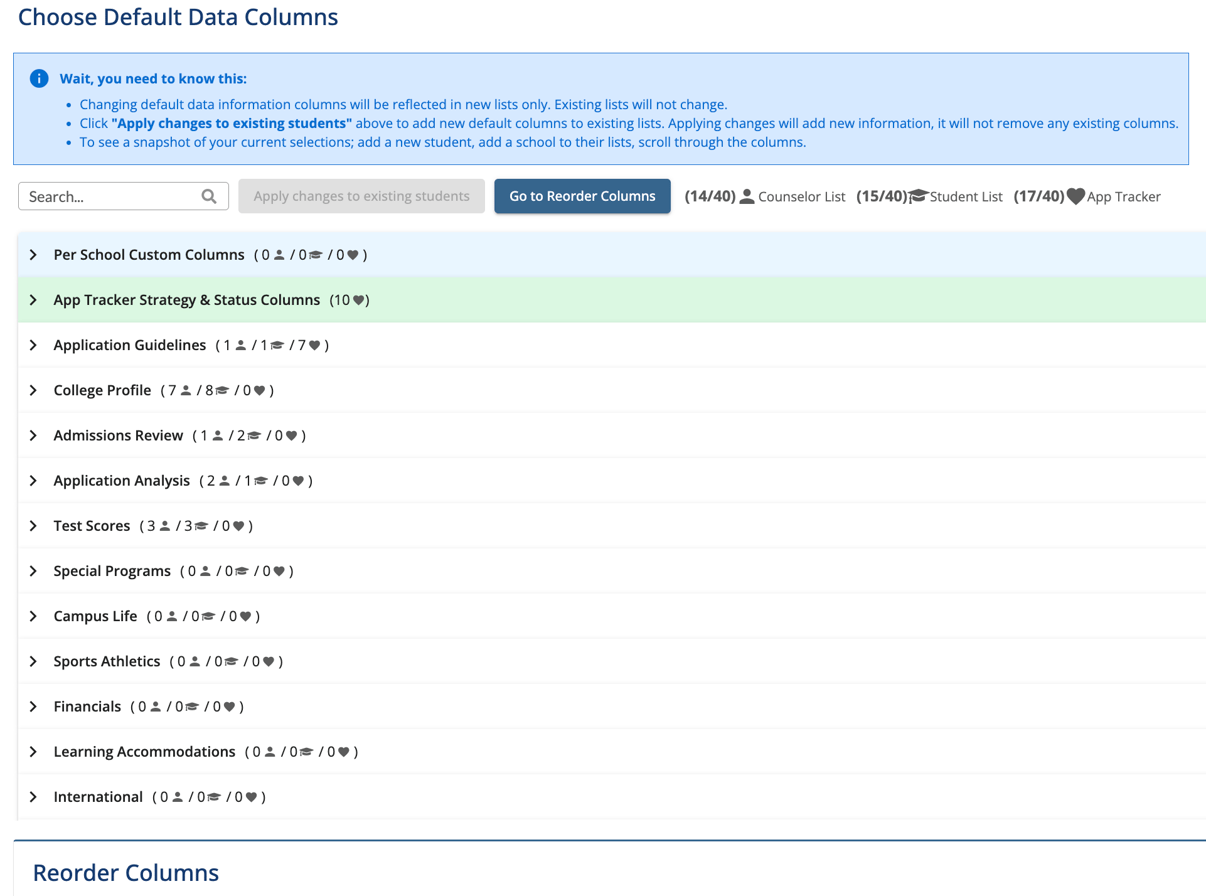Click heart icon in App Tracker Strategy row
This screenshot has width=1206, height=896.
[359, 300]
